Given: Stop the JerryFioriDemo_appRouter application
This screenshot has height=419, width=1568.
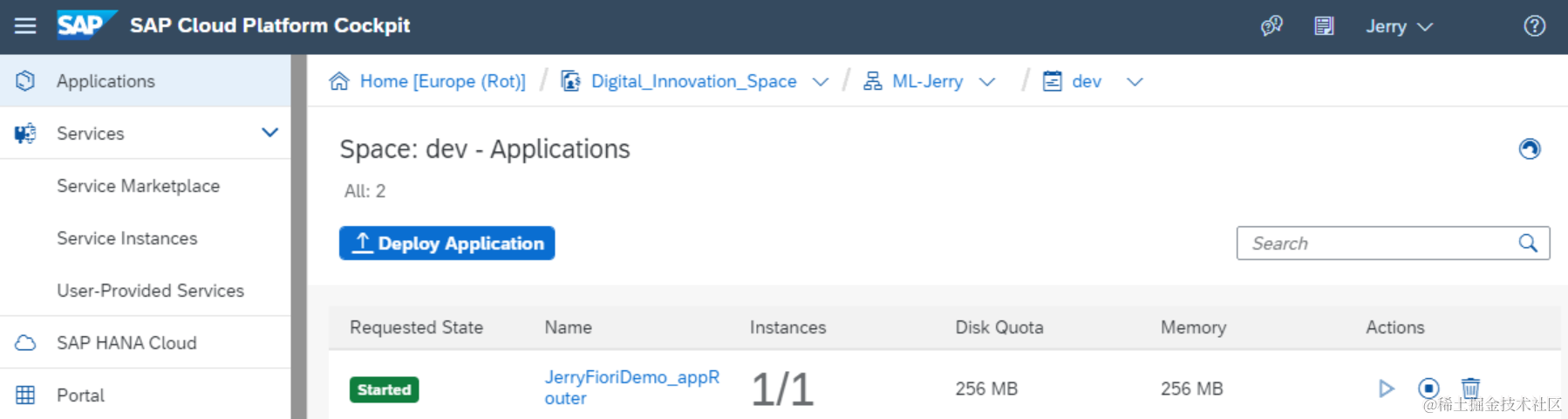Looking at the screenshot, I should click(x=1428, y=388).
